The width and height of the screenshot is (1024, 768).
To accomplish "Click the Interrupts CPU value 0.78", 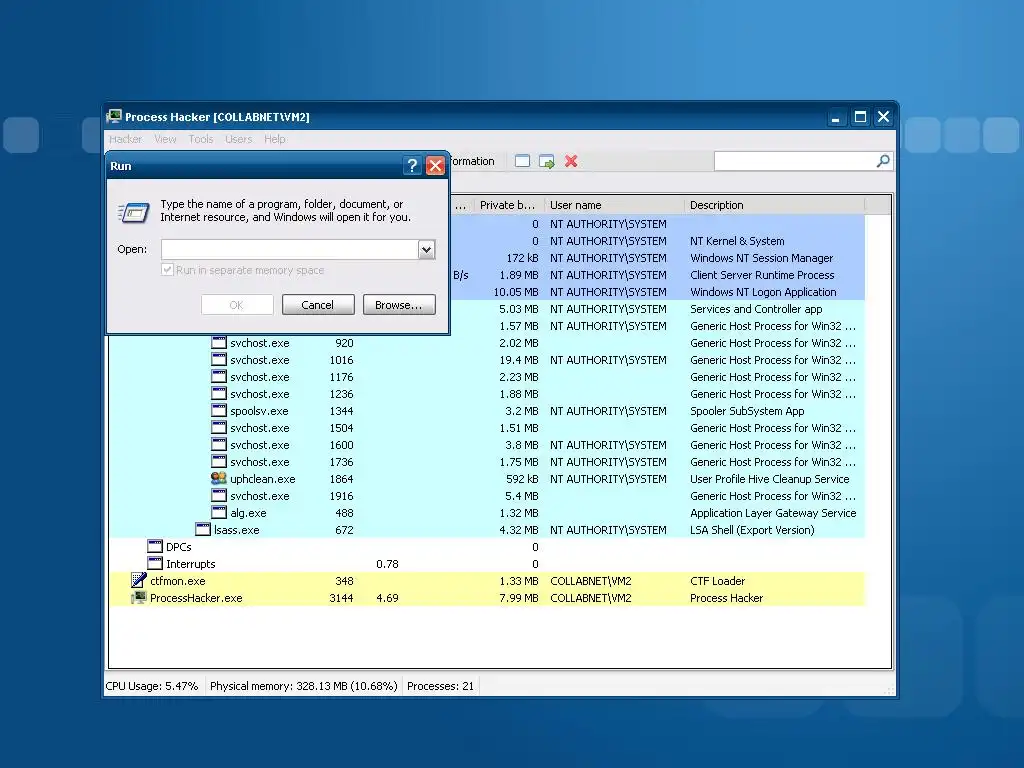I will point(387,564).
